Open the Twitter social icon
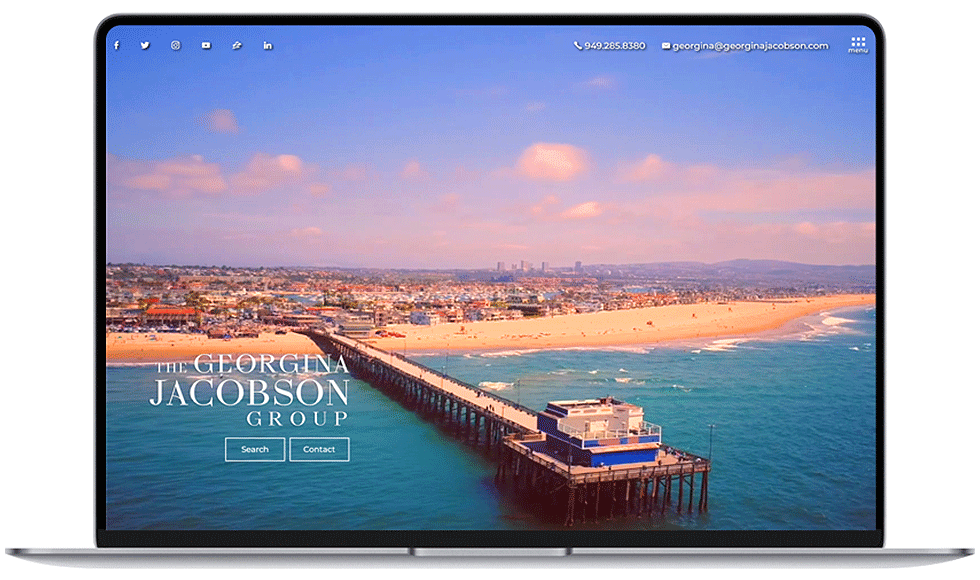This screenshot has height=580, width=980. (145, 46)
